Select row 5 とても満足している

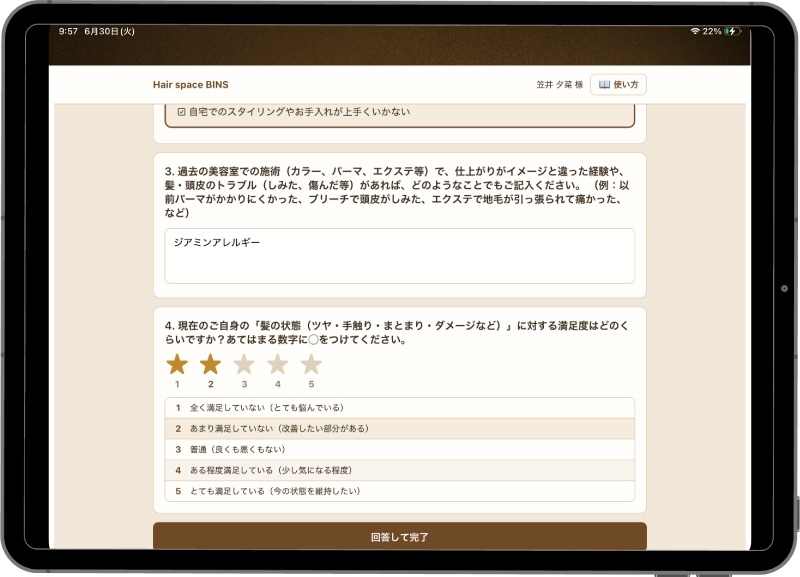click(400, 491)
